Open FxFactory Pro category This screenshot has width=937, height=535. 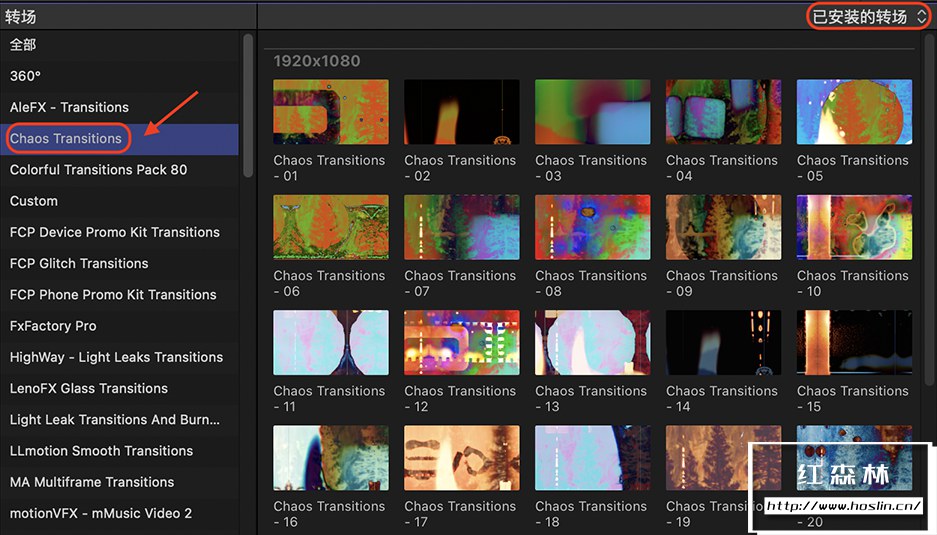pos(54,326)
